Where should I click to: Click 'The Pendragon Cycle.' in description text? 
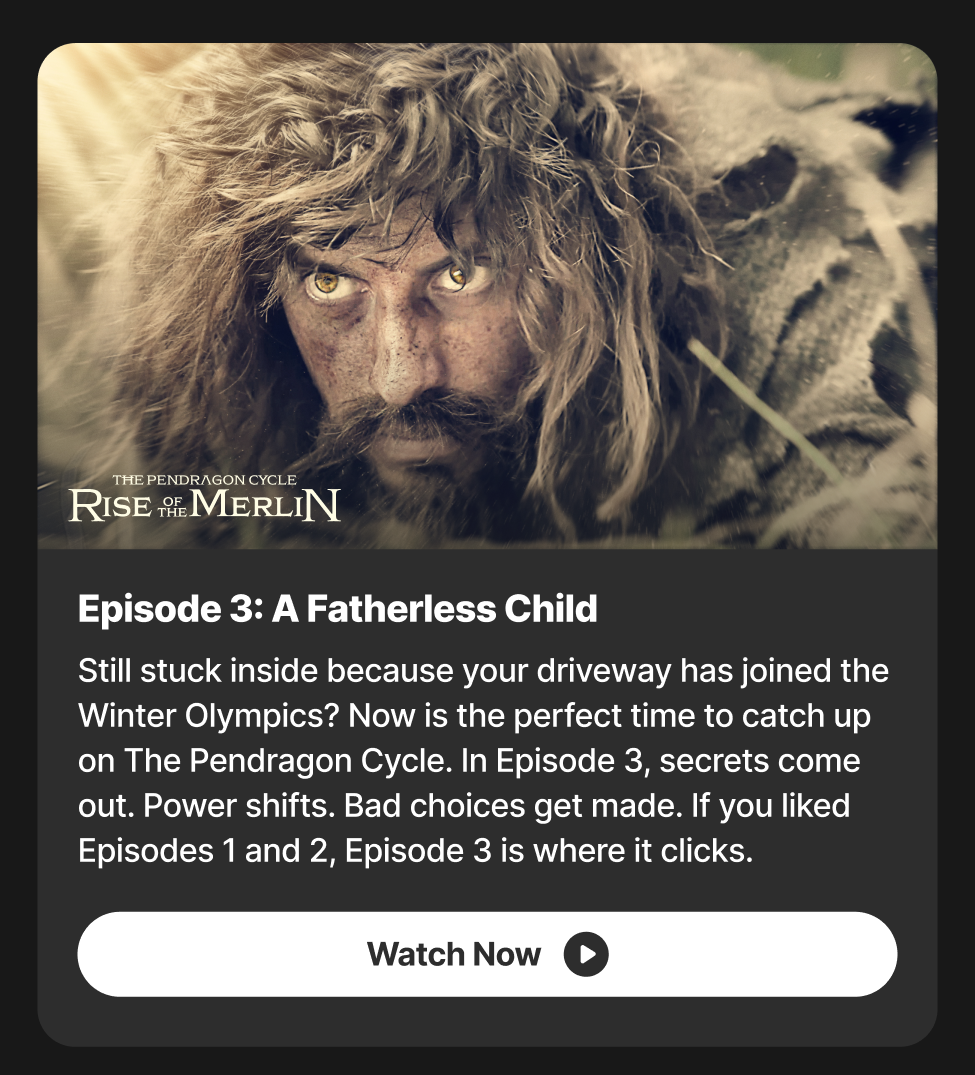coord(288,760)
